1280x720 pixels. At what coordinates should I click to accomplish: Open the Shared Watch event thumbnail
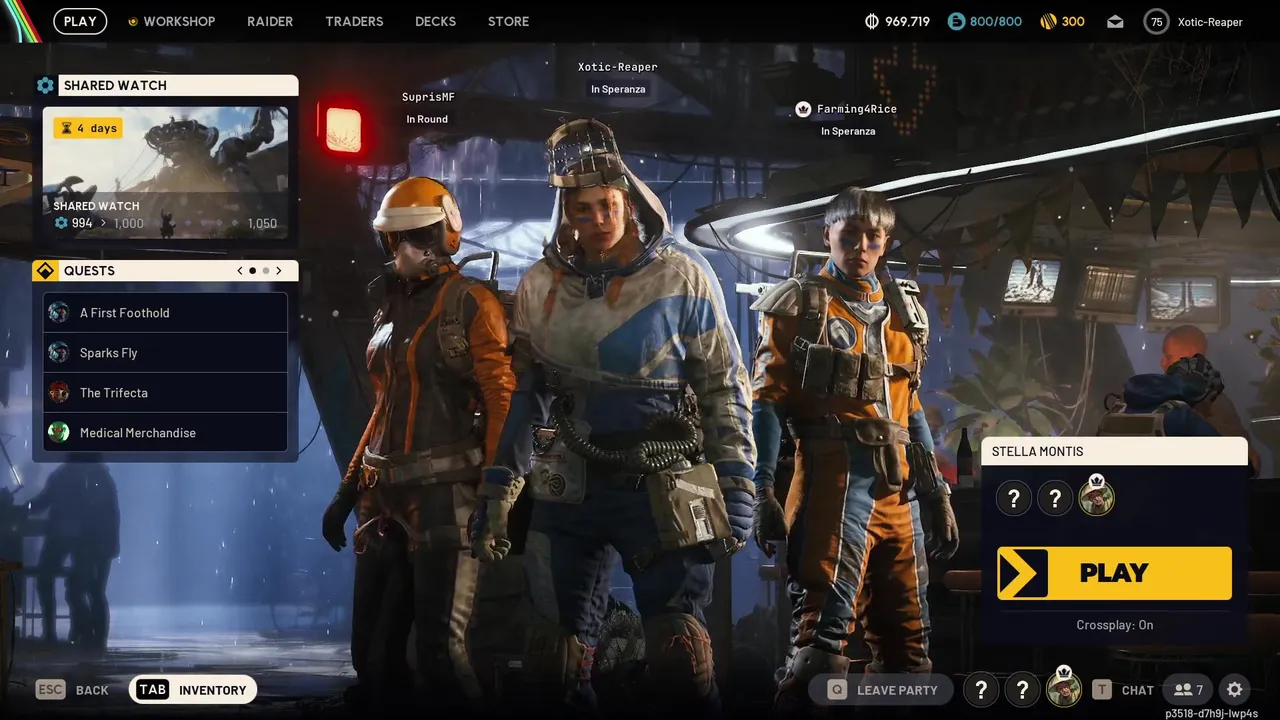click(x=165, y=173)
